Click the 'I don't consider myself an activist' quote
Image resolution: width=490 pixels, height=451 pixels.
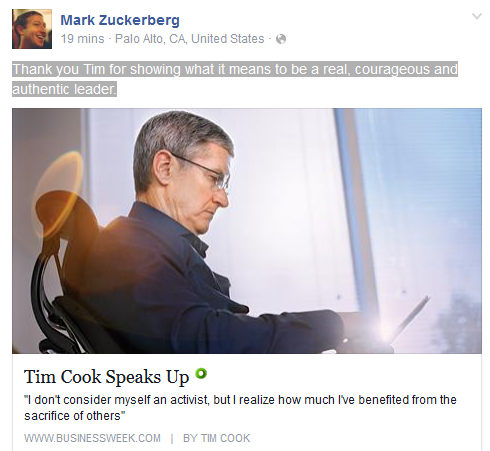pyautogui.click(x=240, y=400)
